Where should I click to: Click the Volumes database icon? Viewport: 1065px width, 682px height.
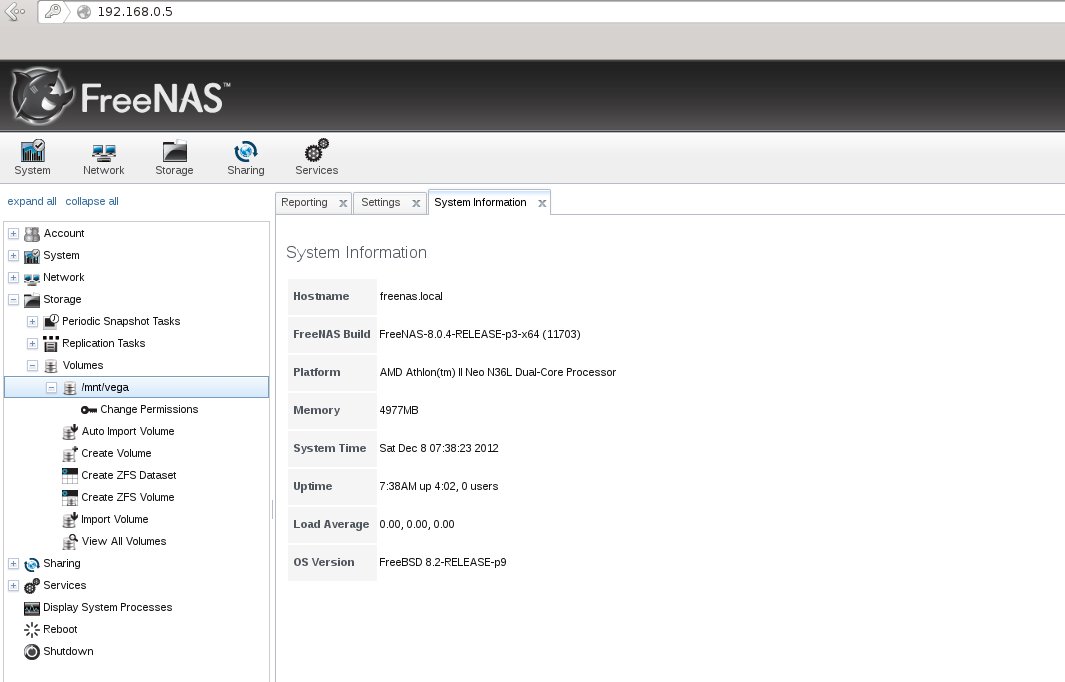51,366
